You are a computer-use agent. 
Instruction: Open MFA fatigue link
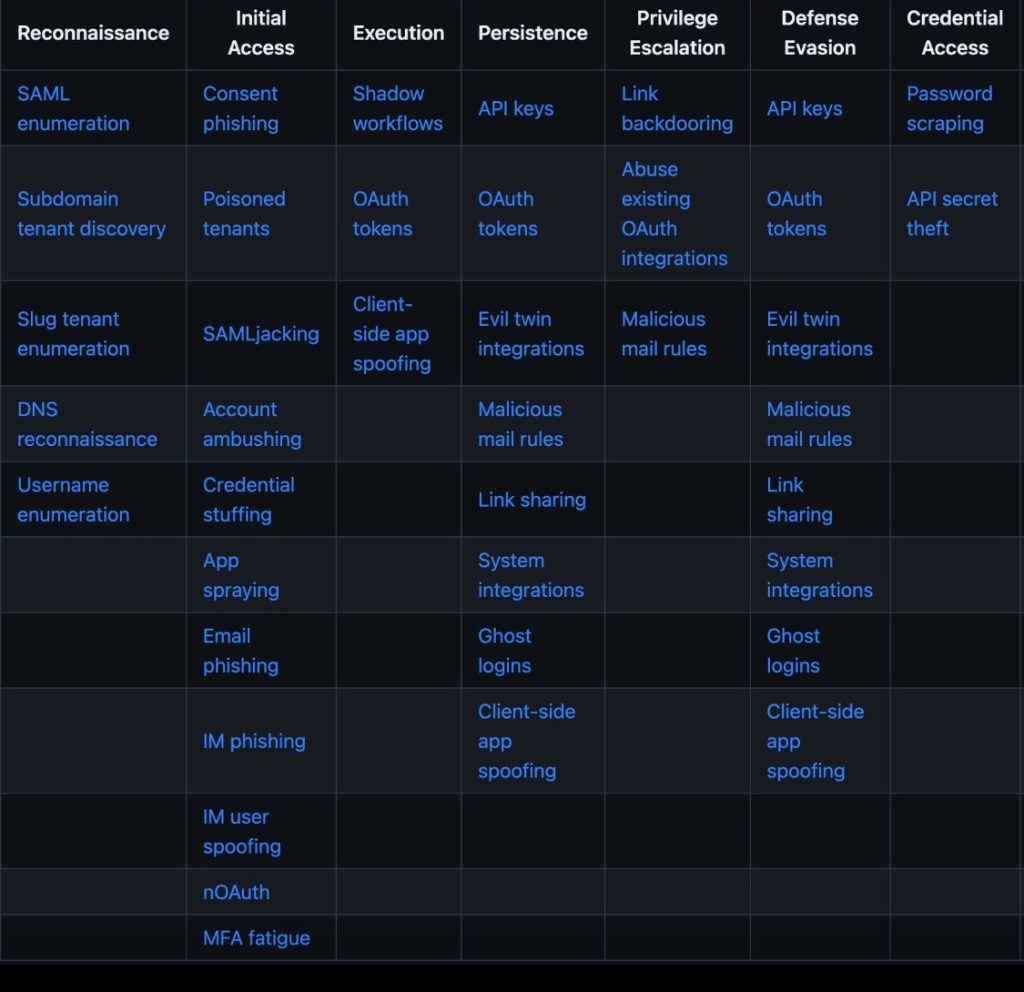point(256,938)
